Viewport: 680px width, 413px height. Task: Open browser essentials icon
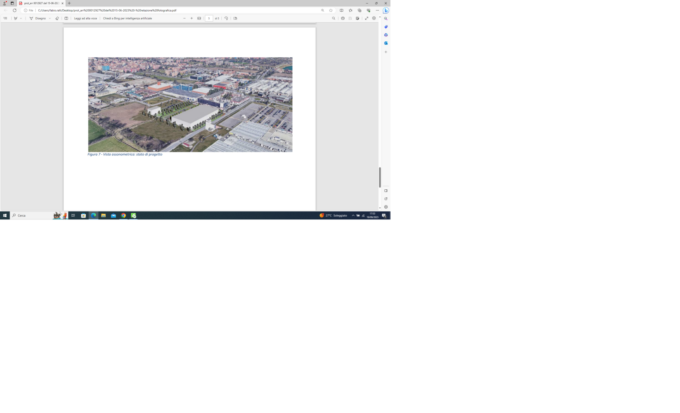click(x=369, y=10)
